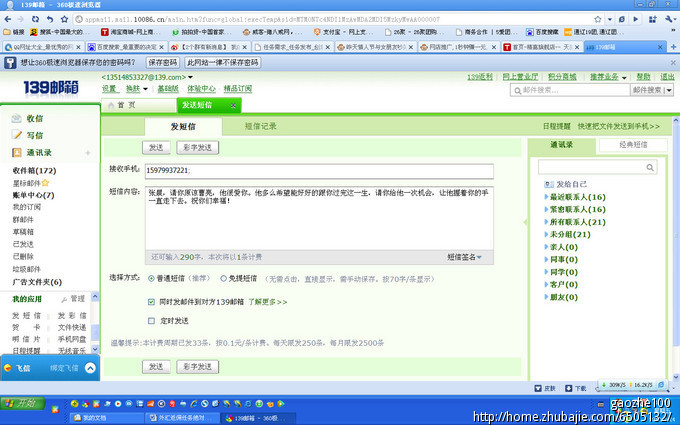Select 普通短信 radio option

coord(151,278)
